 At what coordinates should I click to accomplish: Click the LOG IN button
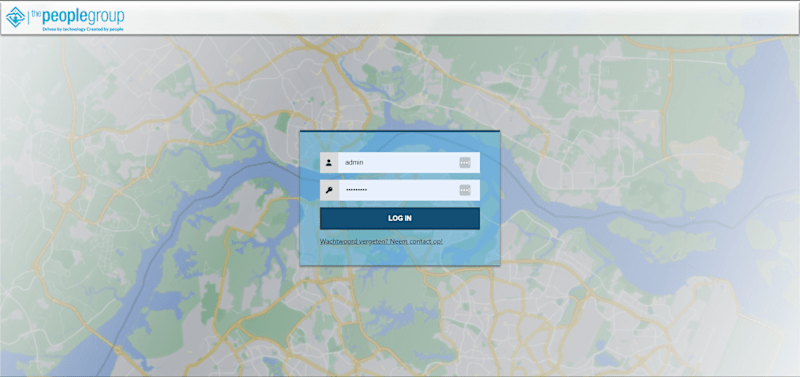click(x=399, y=218)
